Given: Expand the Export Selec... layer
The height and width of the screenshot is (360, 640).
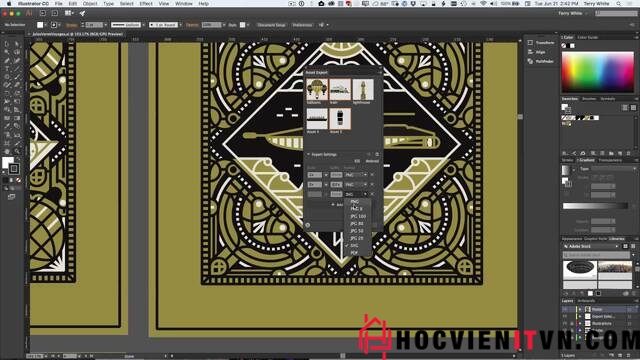Looking at the screenshot, I should click(580, 316).
